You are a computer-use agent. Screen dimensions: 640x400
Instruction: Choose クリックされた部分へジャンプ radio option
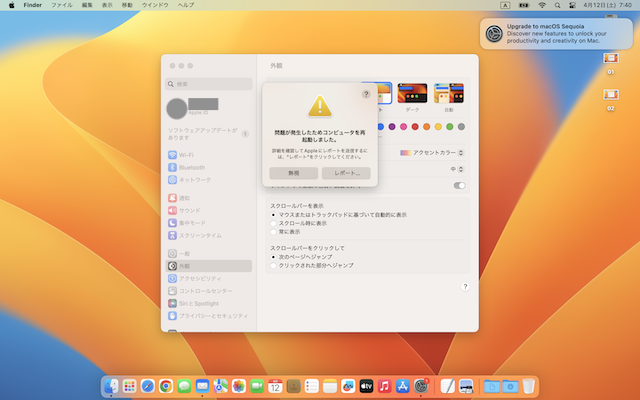click(274, 265)
